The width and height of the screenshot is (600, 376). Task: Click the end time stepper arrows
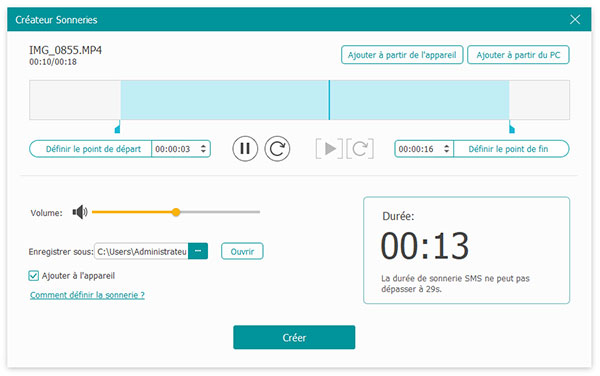(x=447, y=149)
